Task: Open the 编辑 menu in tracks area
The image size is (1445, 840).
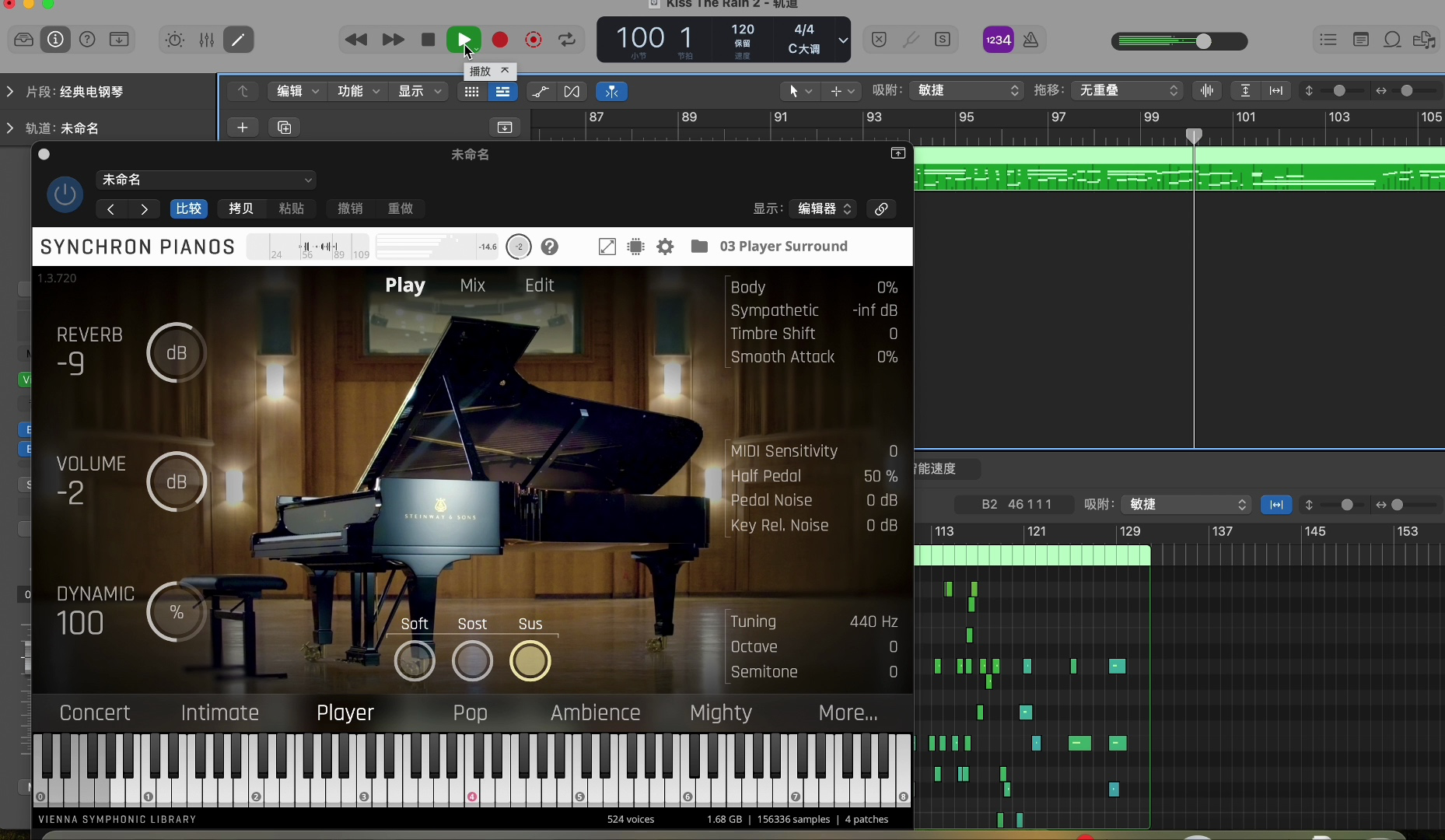Action: (298, 91)
